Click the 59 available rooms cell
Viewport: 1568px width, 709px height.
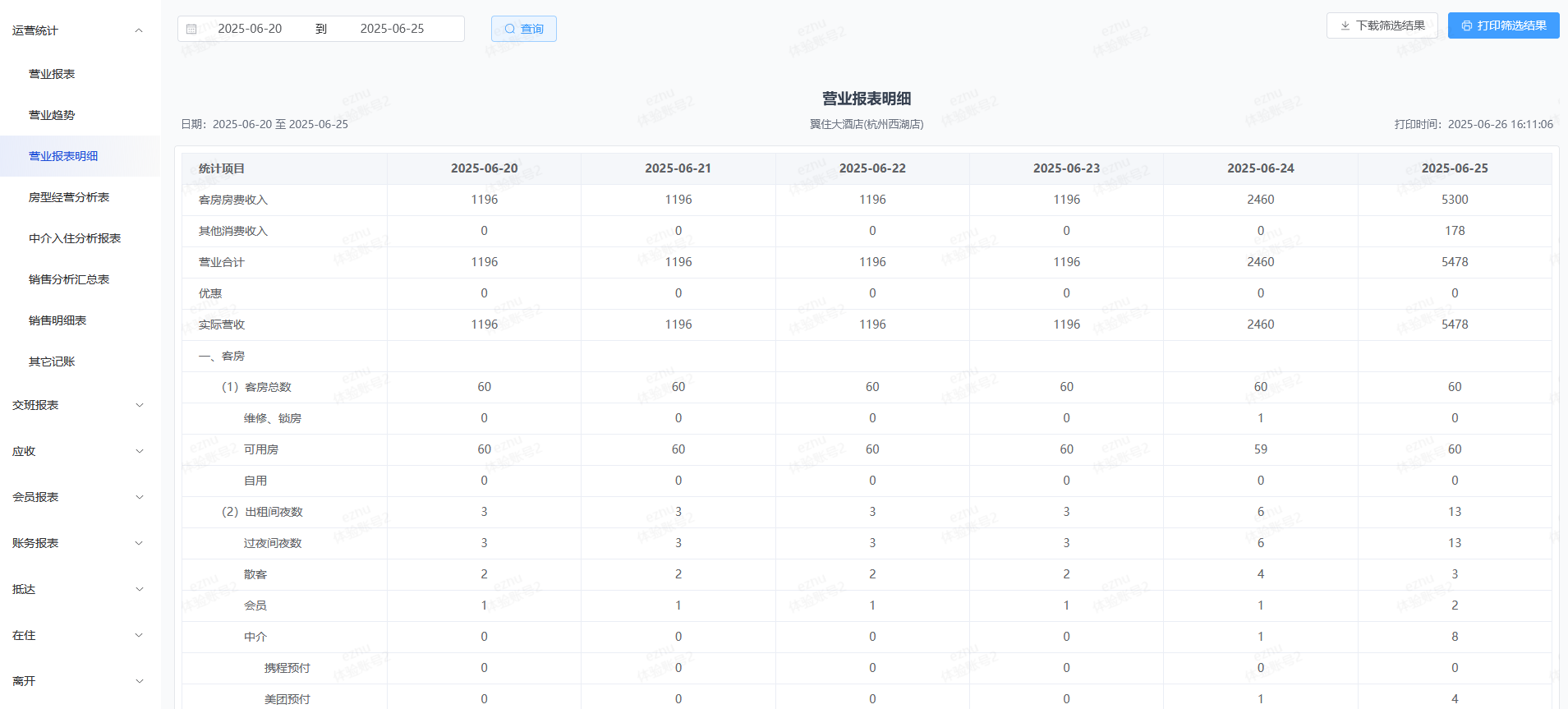click(1260, 449)
